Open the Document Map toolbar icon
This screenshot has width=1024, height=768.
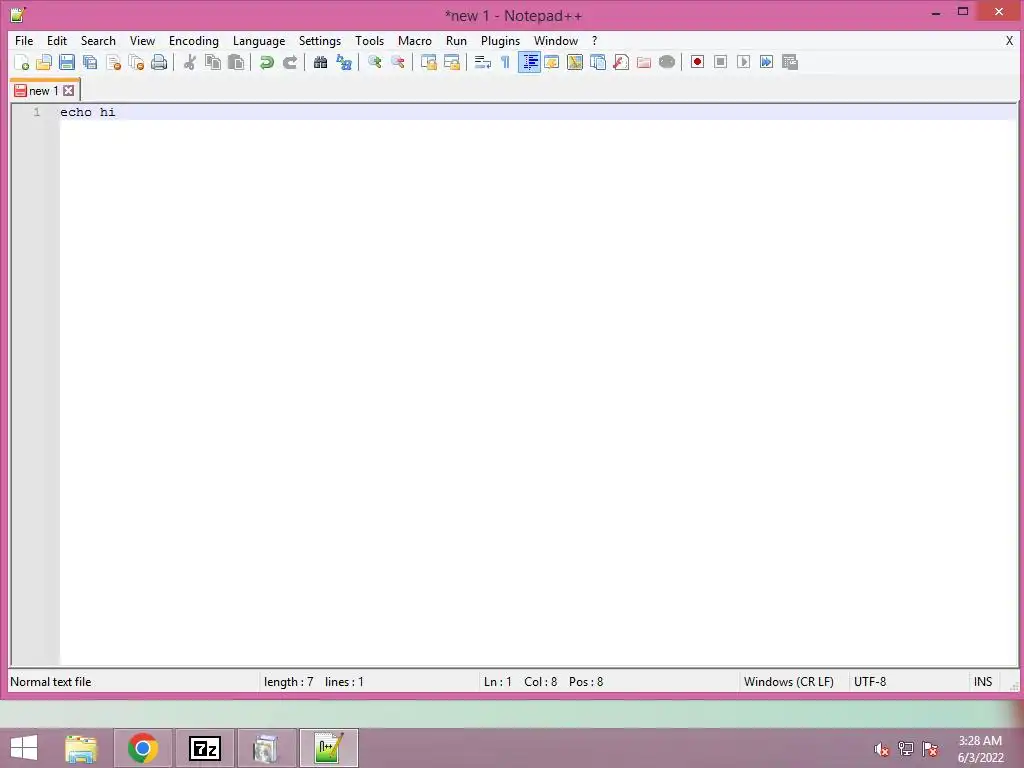click(x=575, y=62)
